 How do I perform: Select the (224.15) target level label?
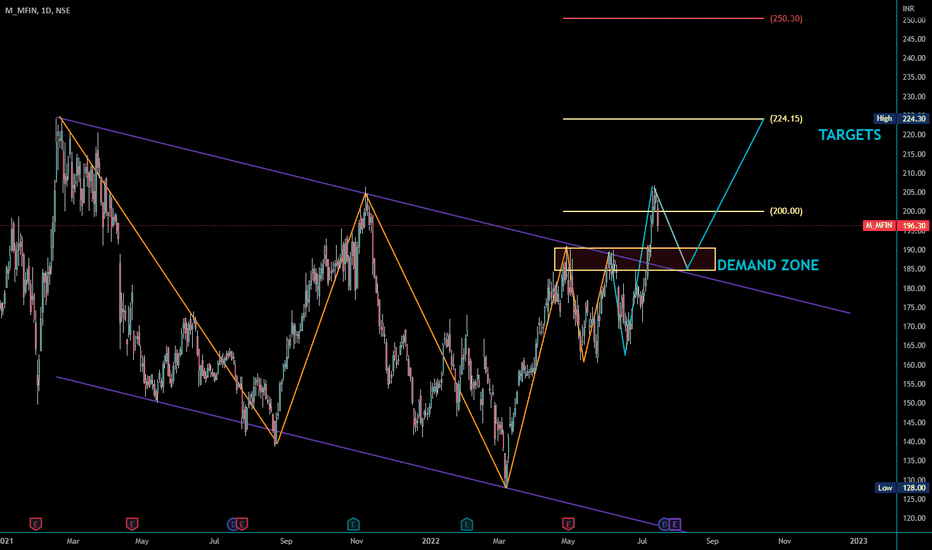pyautogui.click(x=786, y=119)
